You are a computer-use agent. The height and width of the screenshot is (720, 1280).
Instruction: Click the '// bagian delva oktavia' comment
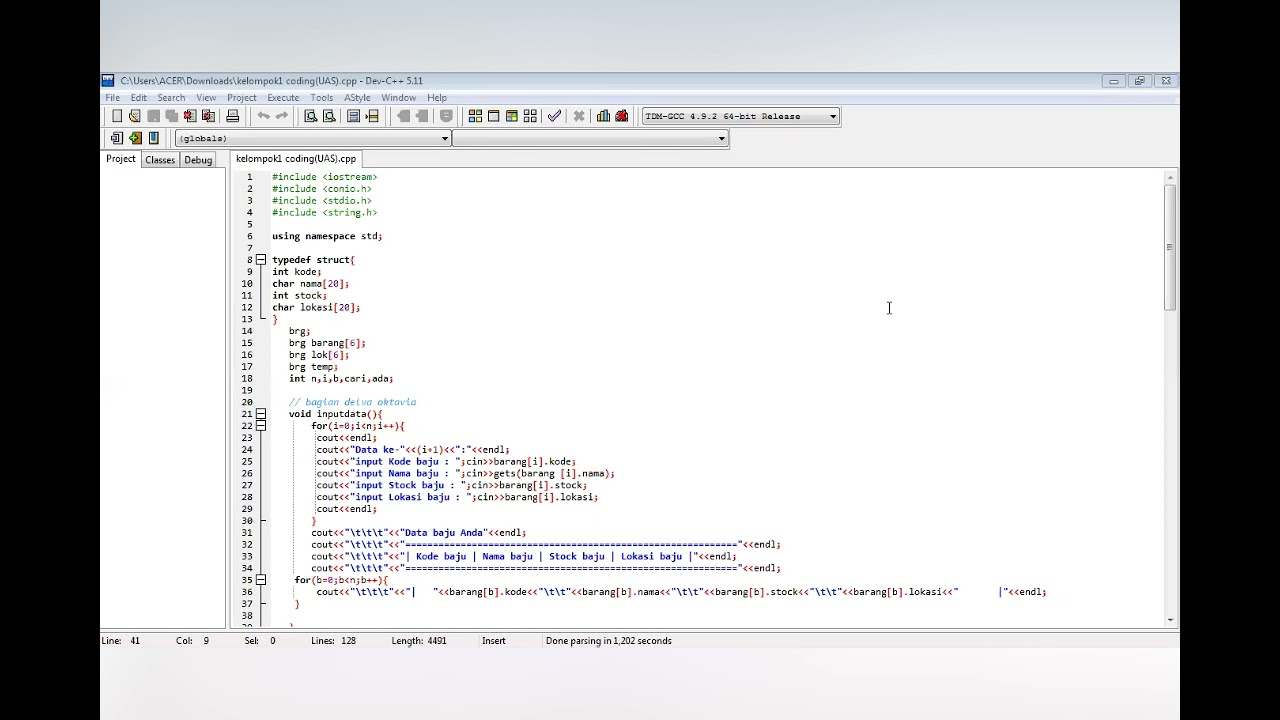[x=352, y=402]
